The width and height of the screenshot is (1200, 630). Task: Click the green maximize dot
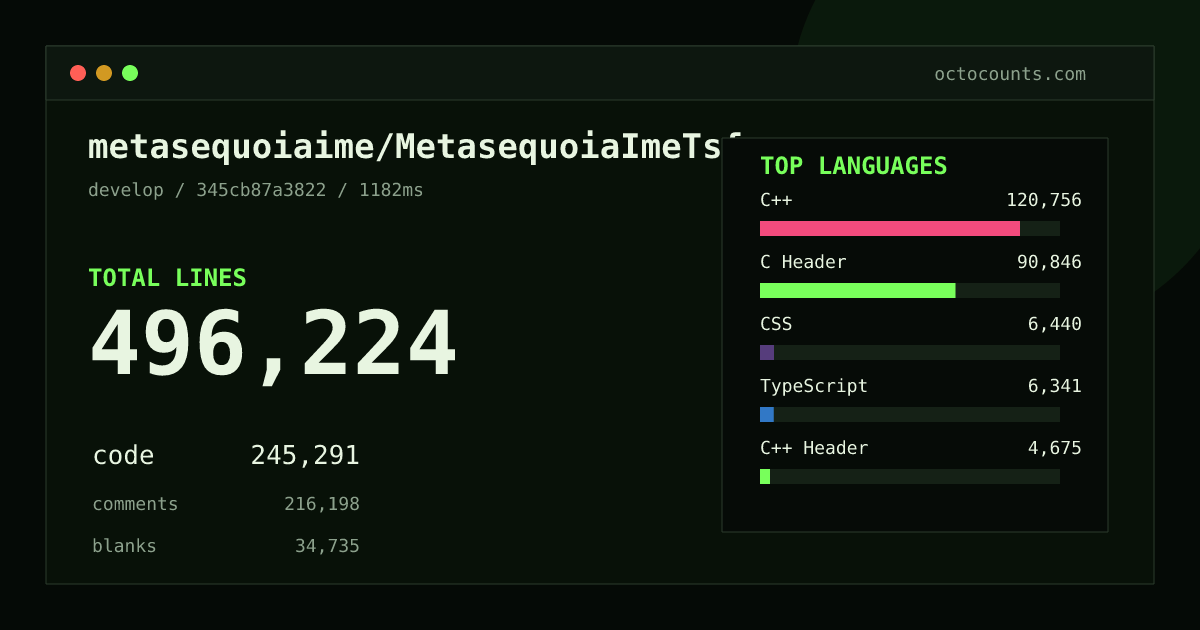(130, 73)
